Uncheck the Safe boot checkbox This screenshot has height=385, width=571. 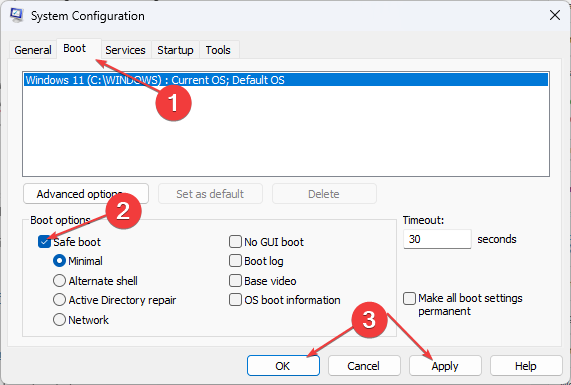(x=44, y=242)
